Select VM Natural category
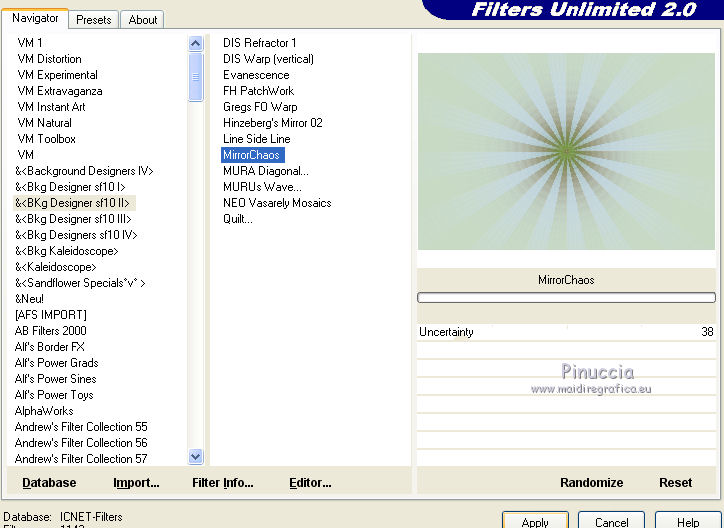Image resolution: width=724 pixels, height=528 pixels. point(44,123)
